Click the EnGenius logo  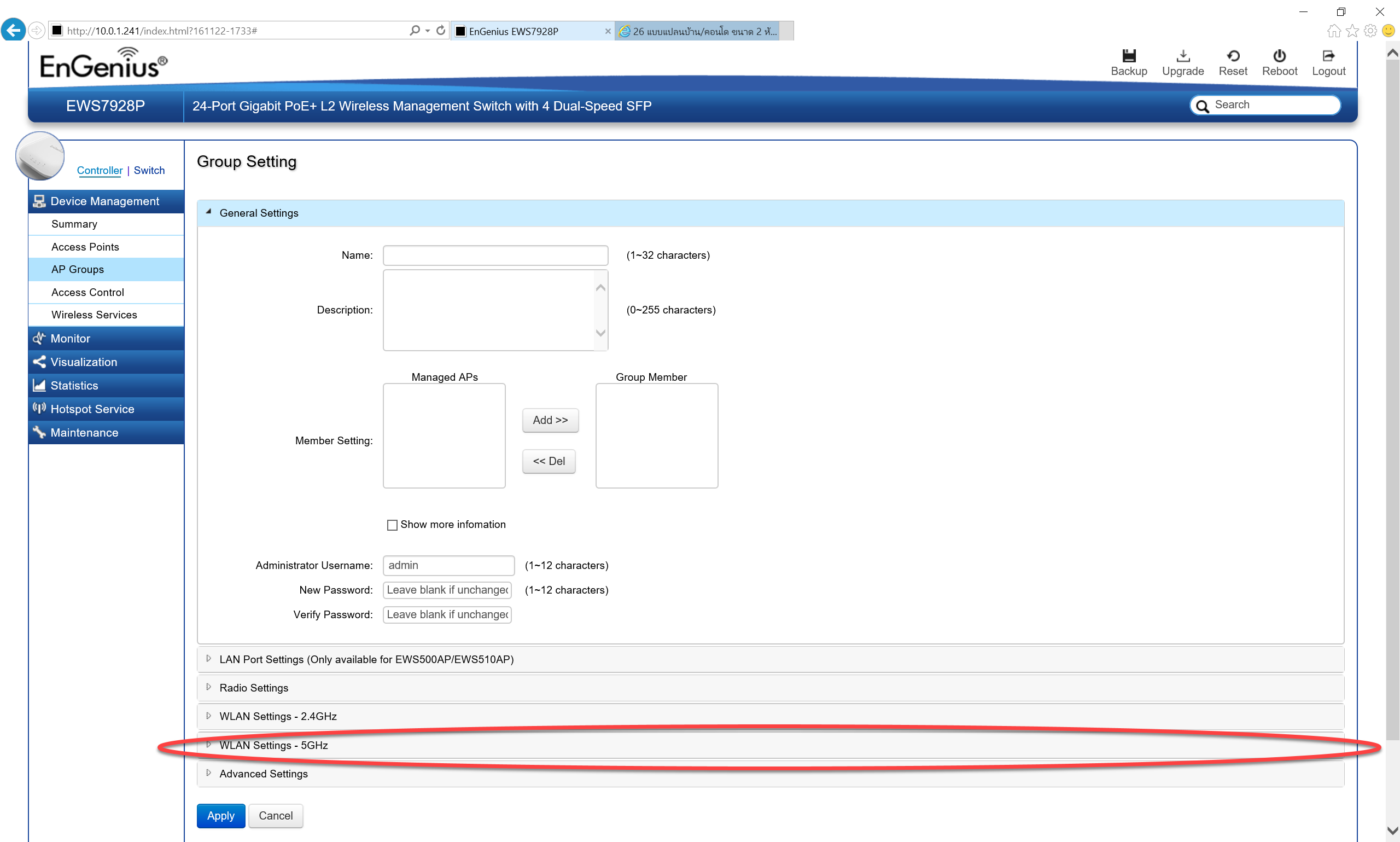tap(104, 63)
